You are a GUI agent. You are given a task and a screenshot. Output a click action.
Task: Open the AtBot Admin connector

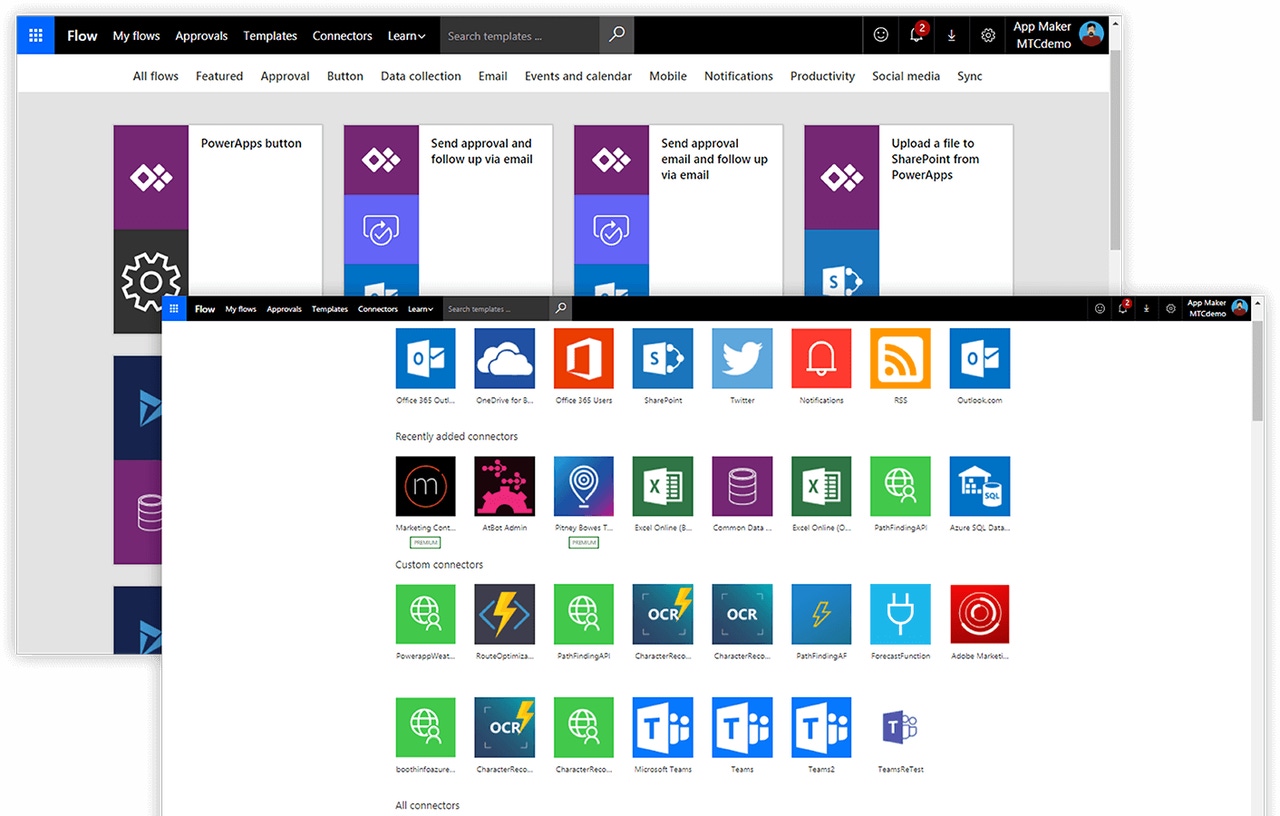pos(504,486)
